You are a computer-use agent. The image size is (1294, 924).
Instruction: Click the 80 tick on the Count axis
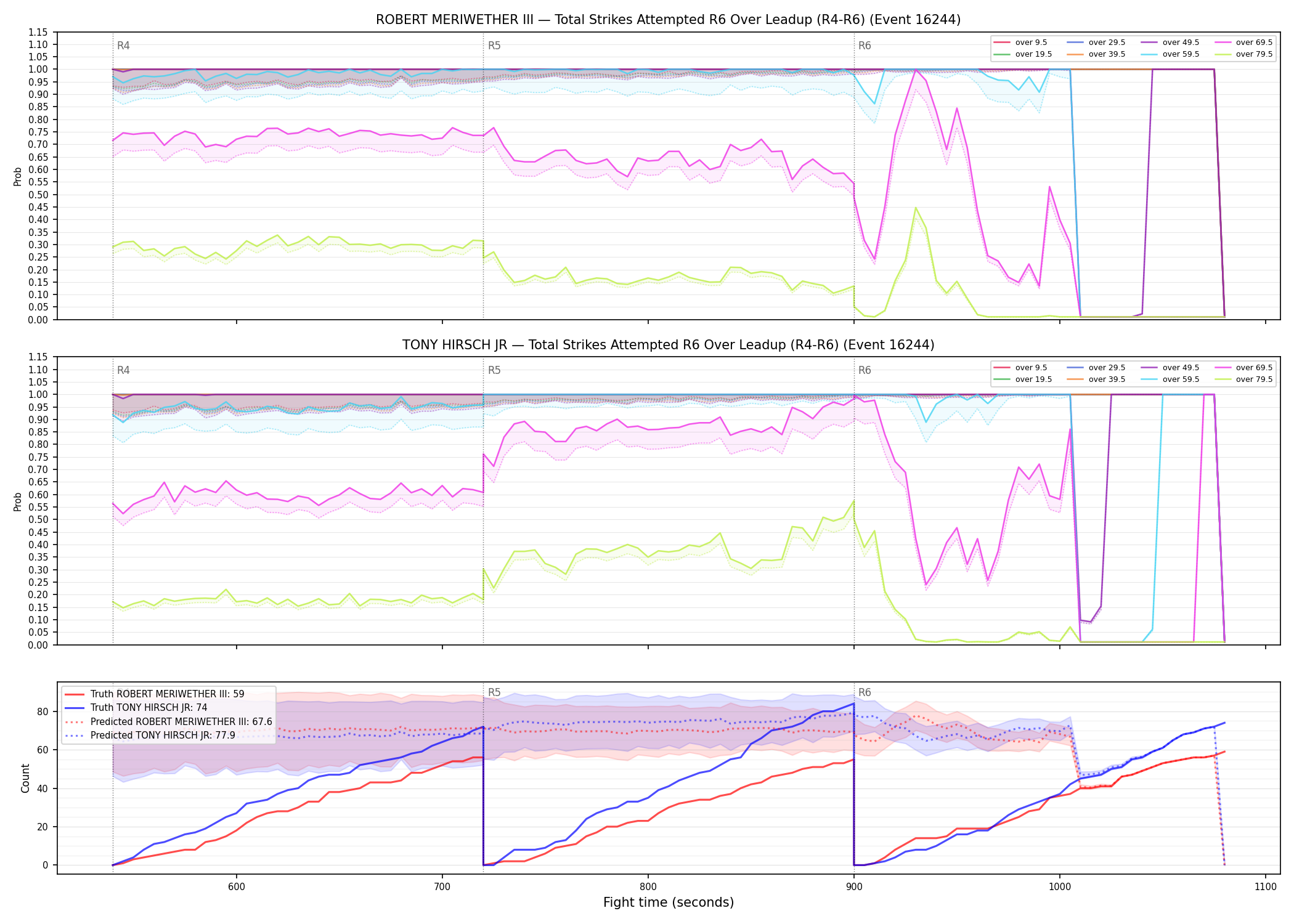pyautogui.click(x=43, y=711)
